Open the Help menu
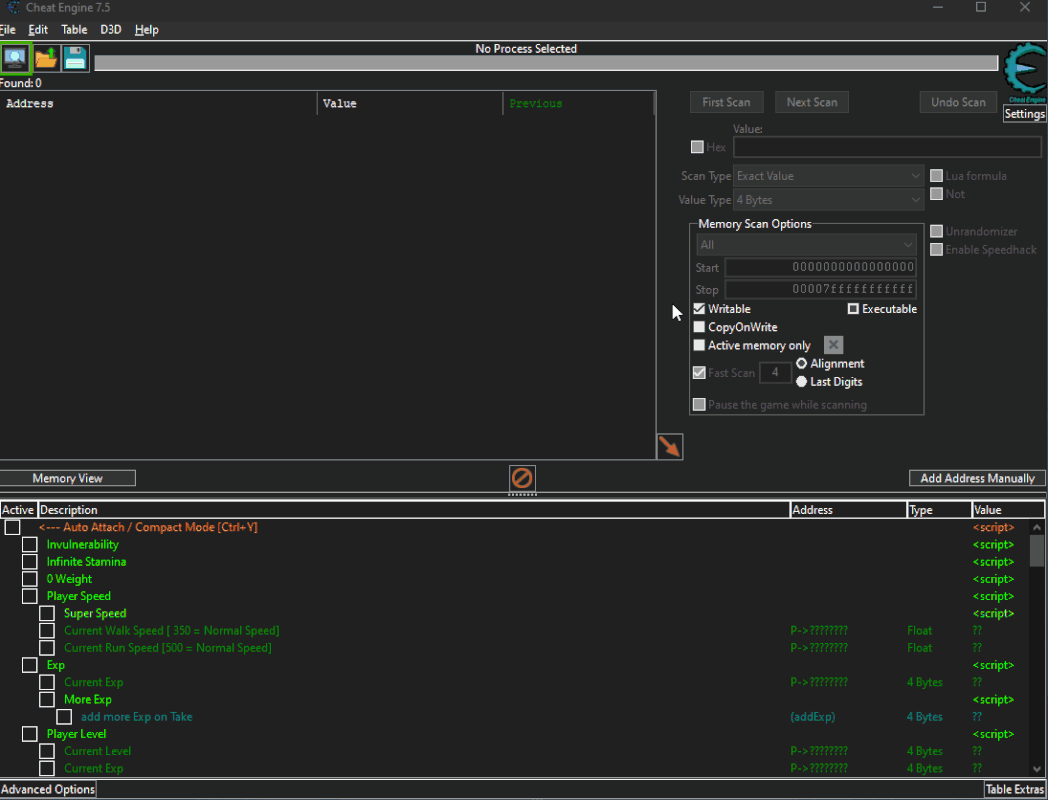Image resolution: width=1048 pixels, height=800 pixels. pyautogui.click(x=146, y=29)
